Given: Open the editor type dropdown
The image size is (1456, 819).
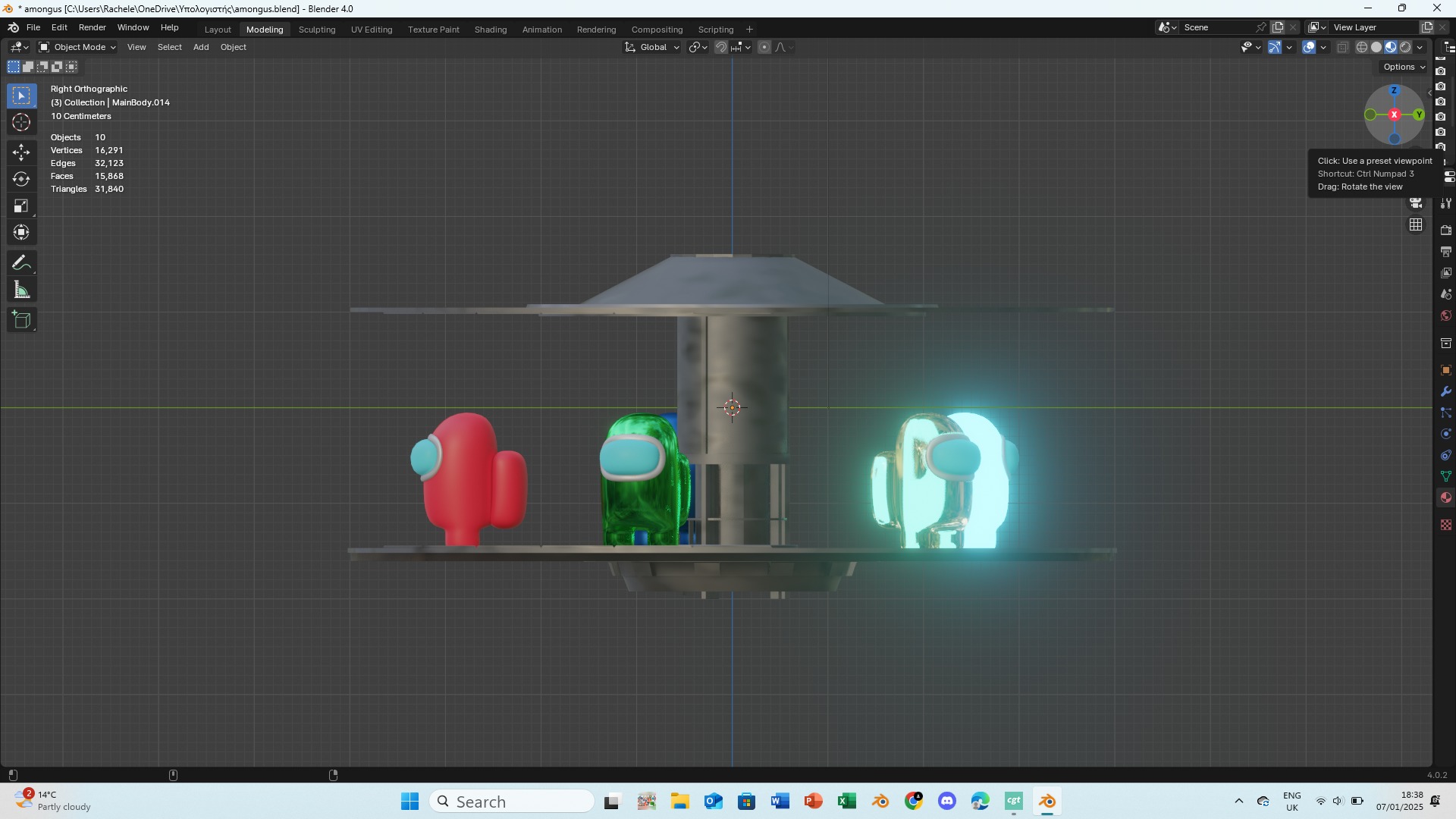Looking at the screenshot, I should pos(19,47).
